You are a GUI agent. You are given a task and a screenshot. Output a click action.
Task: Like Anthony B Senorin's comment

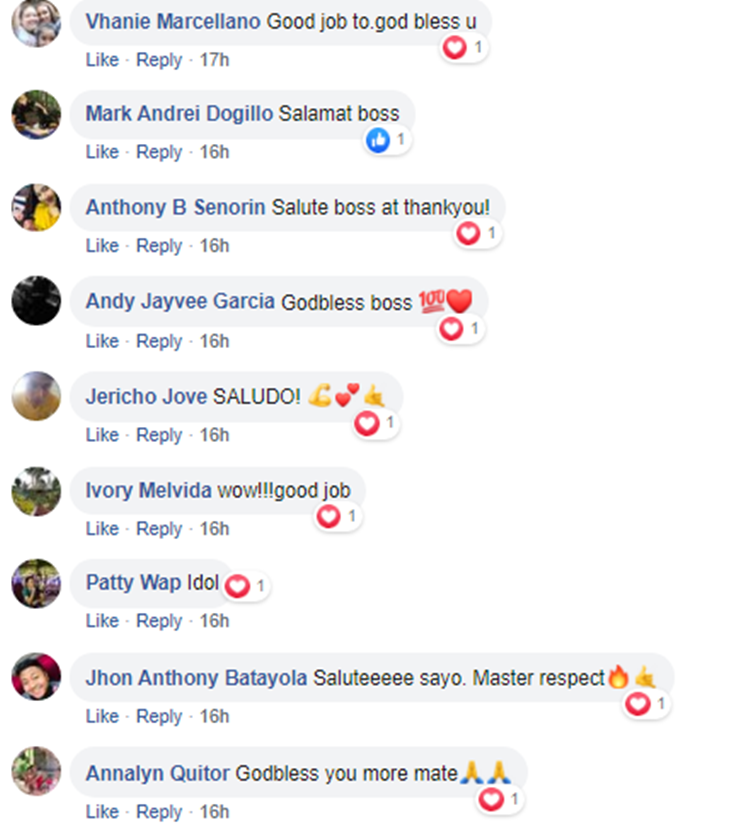click(102, 246)
